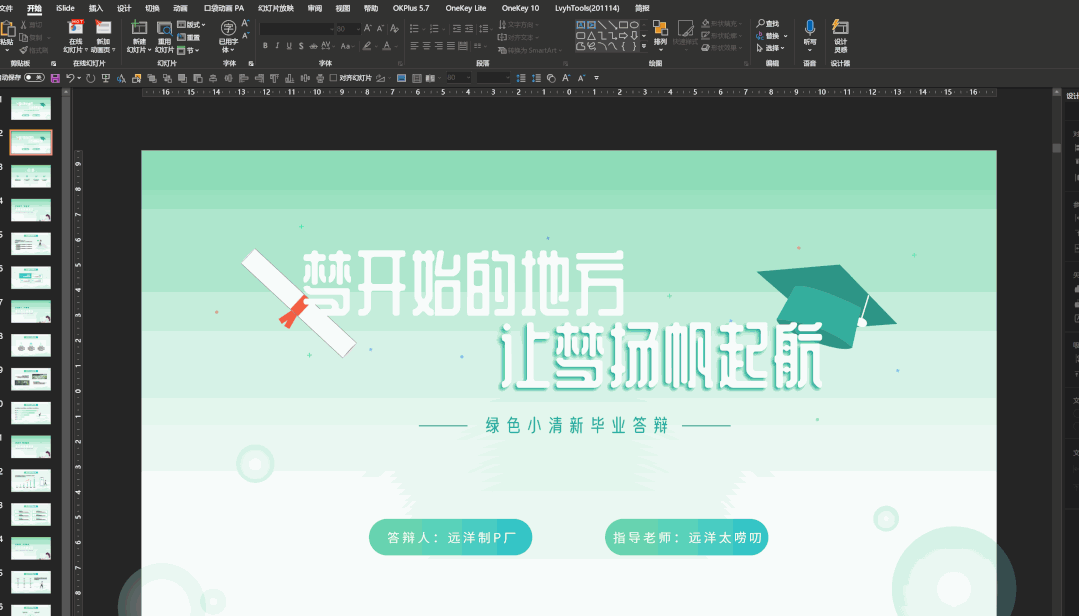The width and height of the screenshot is (1079, 616).
Task: Expand the shape gallery more arrow
Action: click(x=644, y=47)
